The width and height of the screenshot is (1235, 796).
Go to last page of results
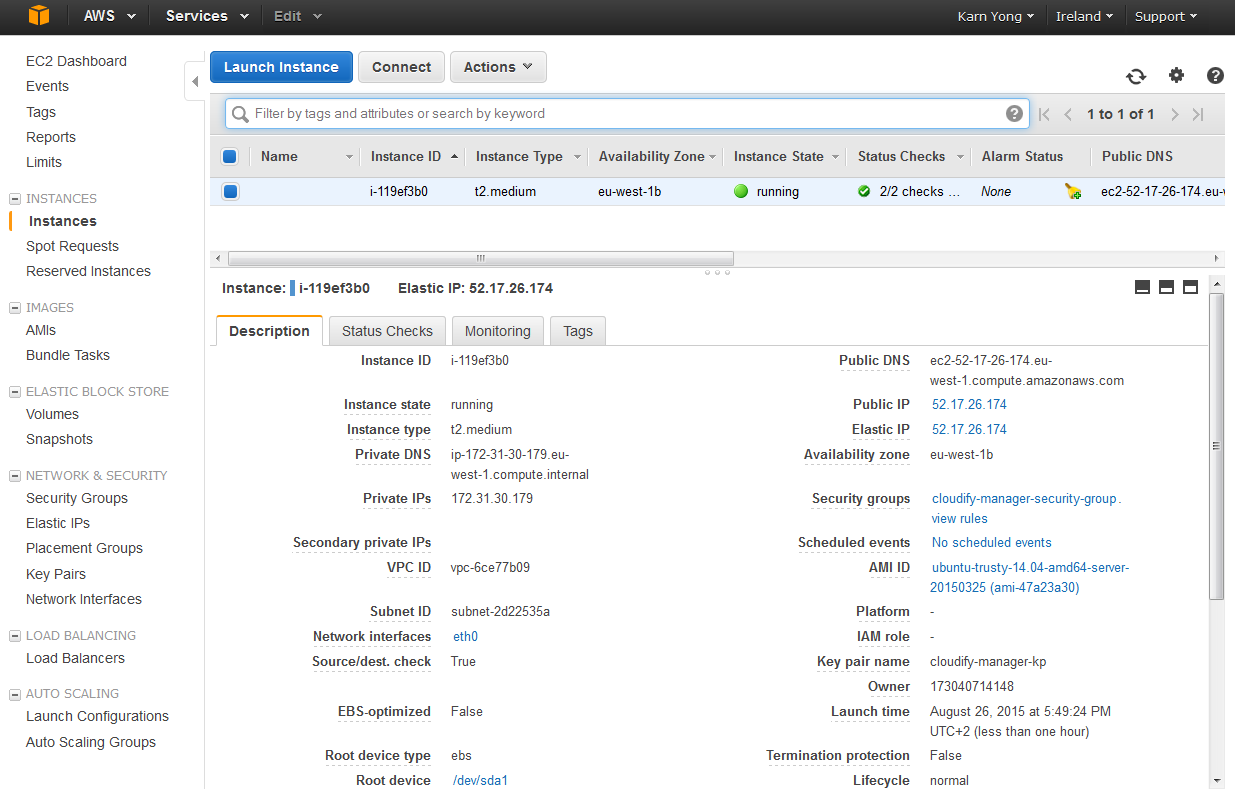coord(1198,114)
